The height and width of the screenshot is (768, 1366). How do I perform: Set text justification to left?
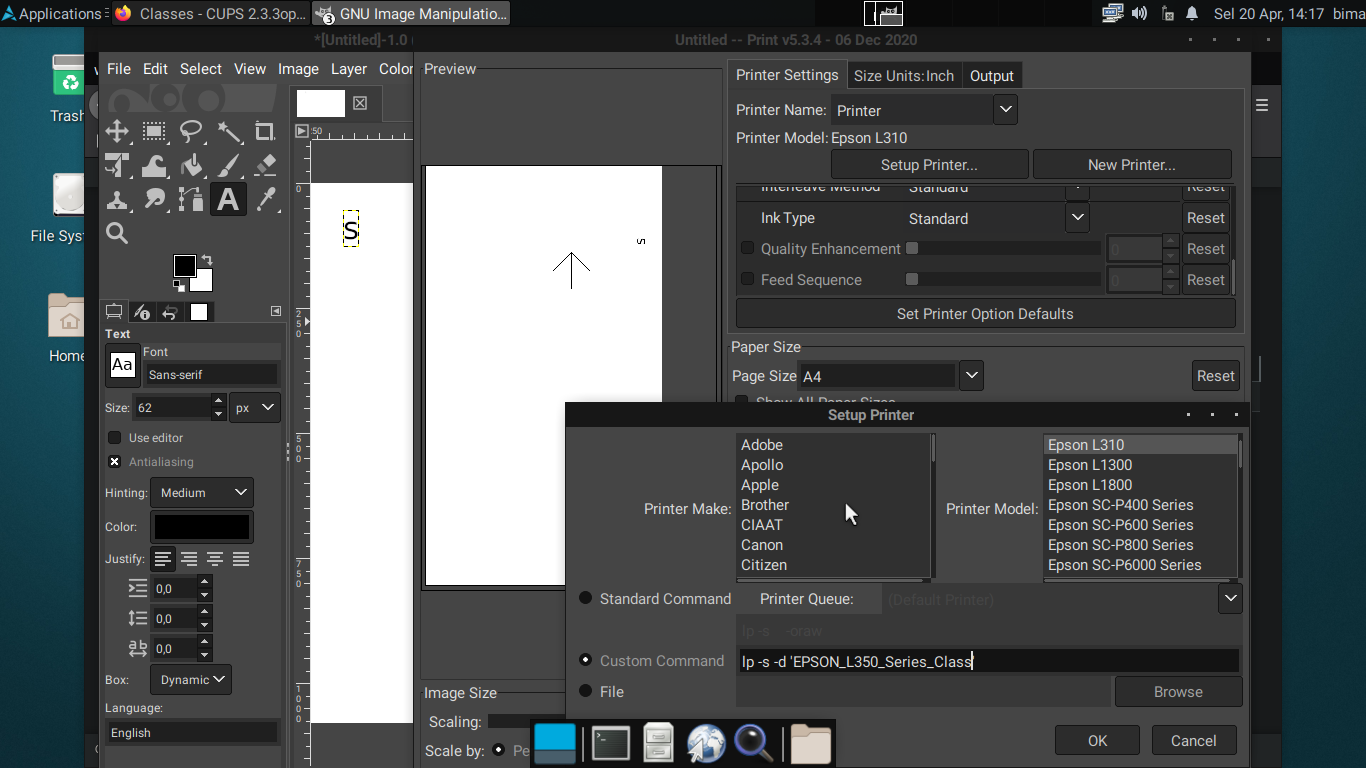[x=163, y=559]
